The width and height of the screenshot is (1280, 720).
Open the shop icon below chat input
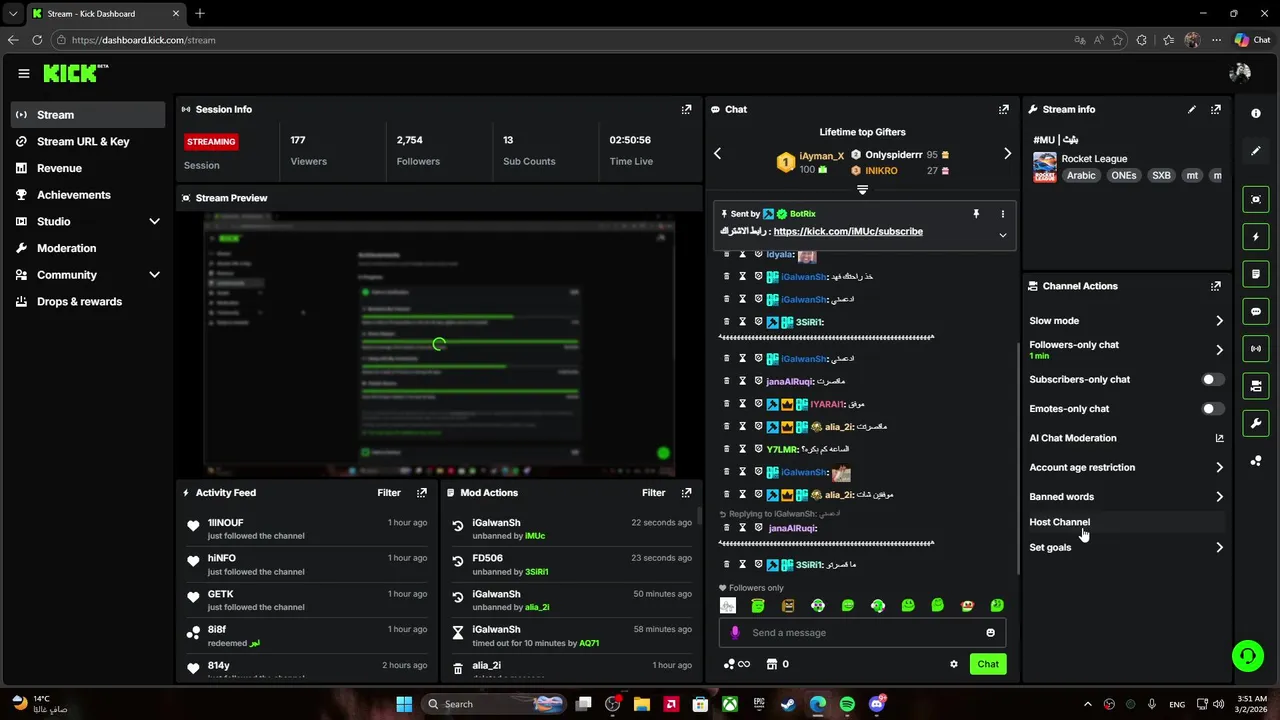771,664
